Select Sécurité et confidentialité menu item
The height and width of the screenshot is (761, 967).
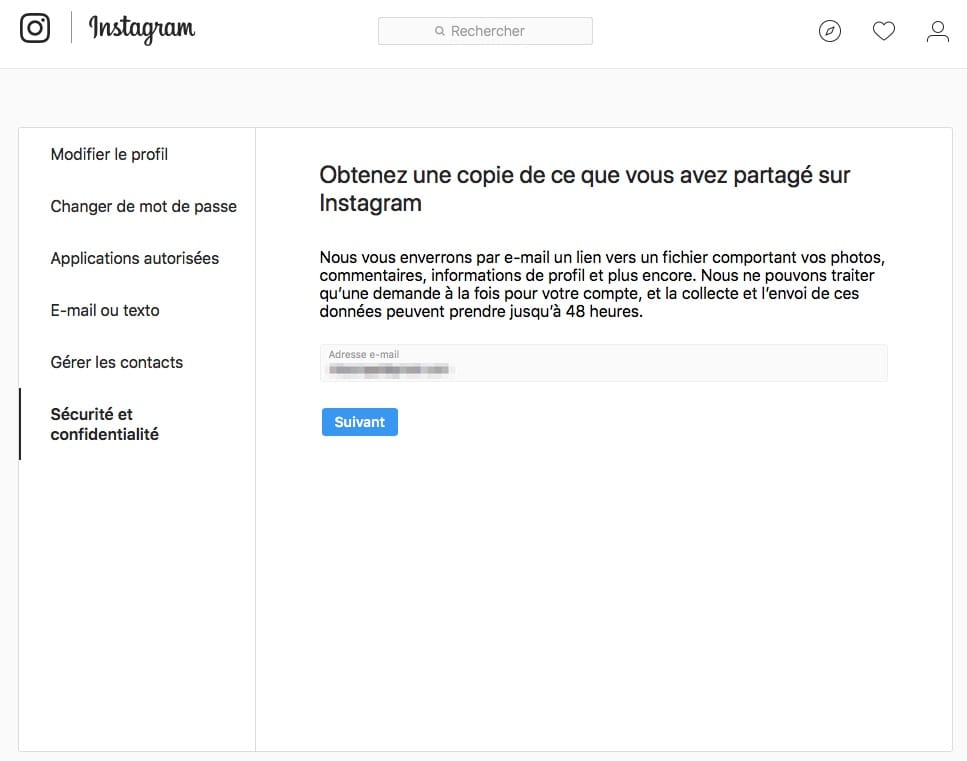(x=105, y=424)
